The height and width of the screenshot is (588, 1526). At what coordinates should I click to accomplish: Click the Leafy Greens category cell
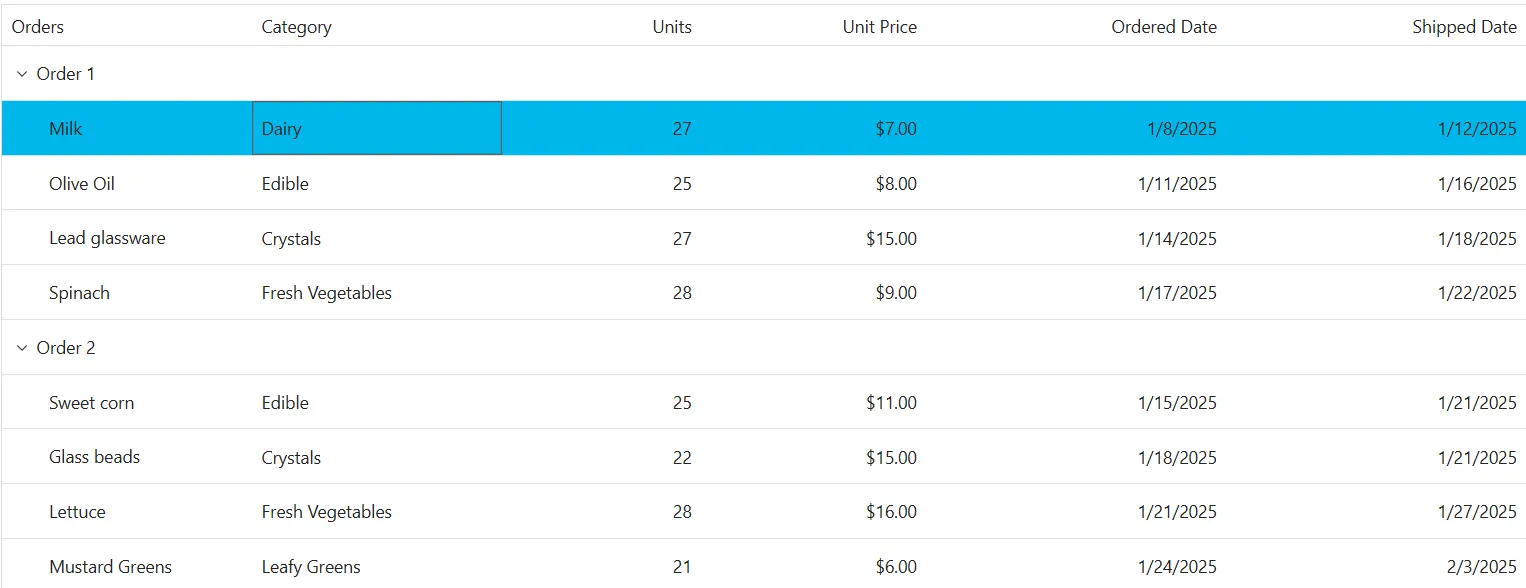click(x=377, y=566)
